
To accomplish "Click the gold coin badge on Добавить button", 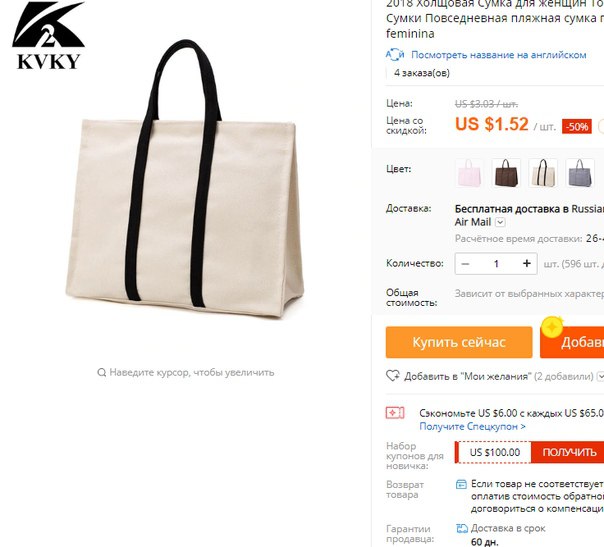I will [x=552, y=327].
